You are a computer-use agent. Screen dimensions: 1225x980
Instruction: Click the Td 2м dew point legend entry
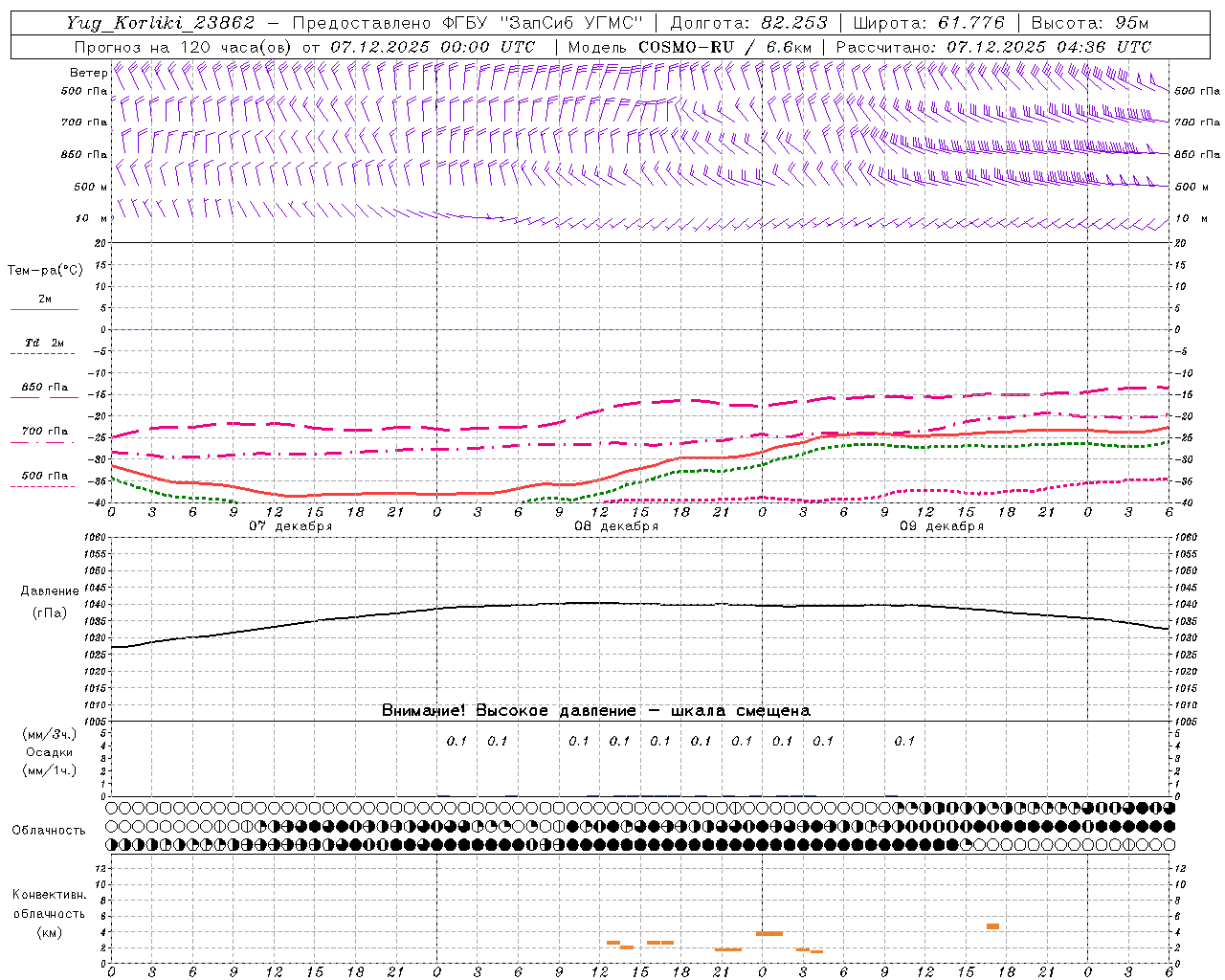(x=44, y=343)
